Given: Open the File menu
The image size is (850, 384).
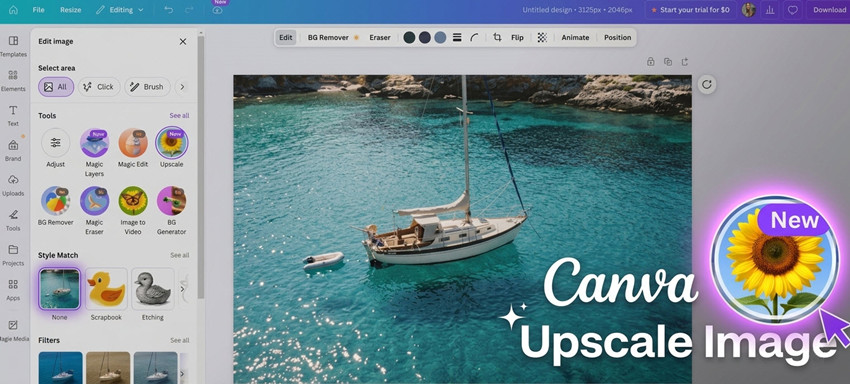Looking at the screenshot, I should coord(38,10).
